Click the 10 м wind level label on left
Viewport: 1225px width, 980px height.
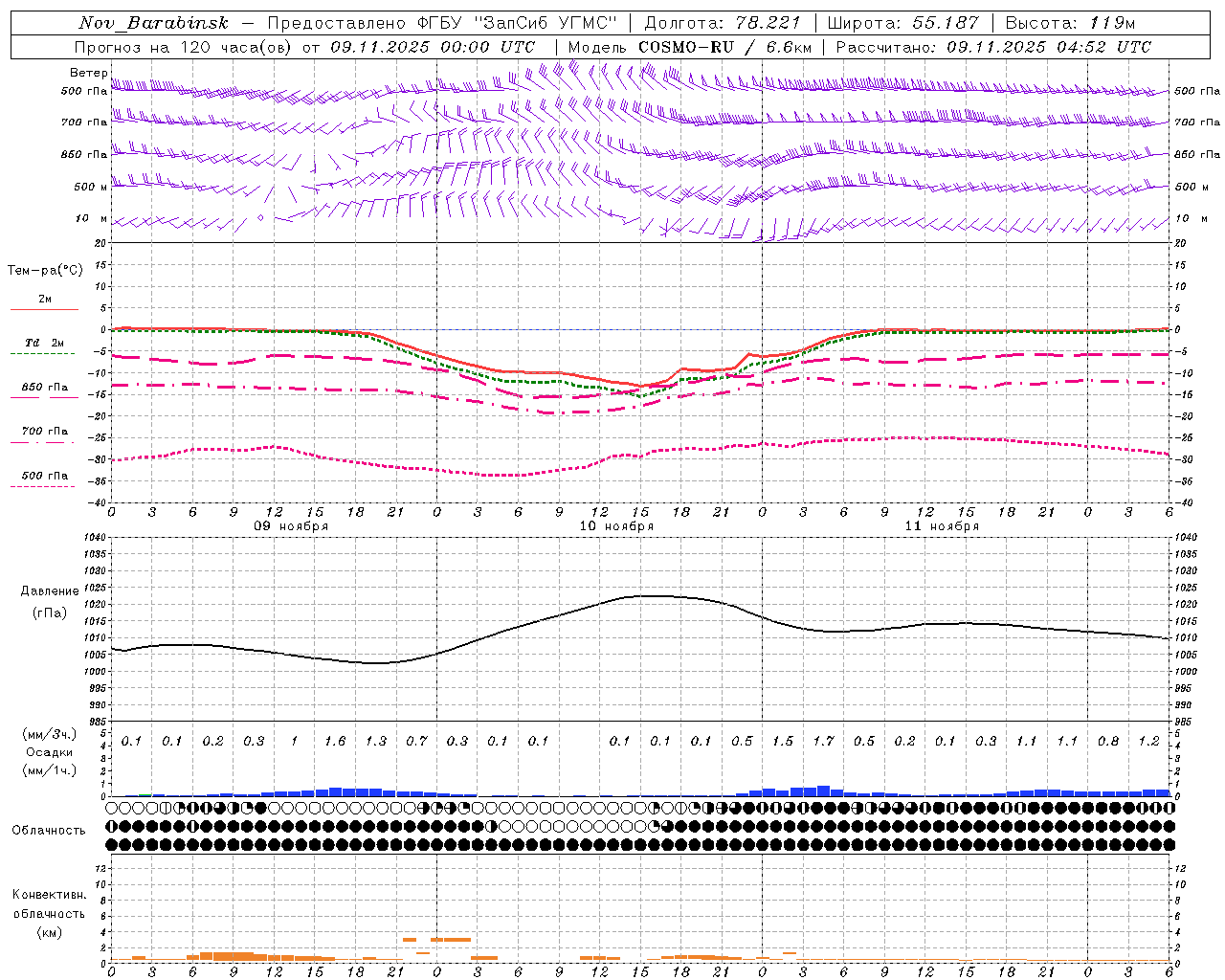[91, 219]
